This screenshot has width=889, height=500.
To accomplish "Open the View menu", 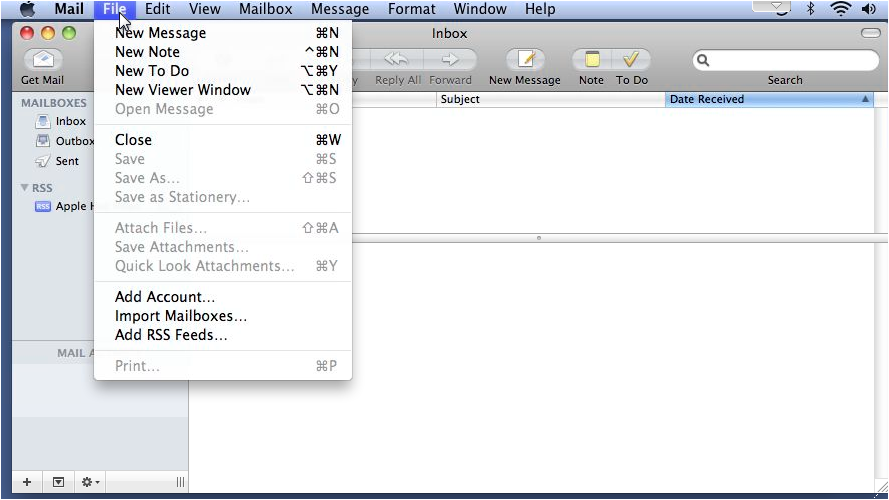I will (205, 9).
